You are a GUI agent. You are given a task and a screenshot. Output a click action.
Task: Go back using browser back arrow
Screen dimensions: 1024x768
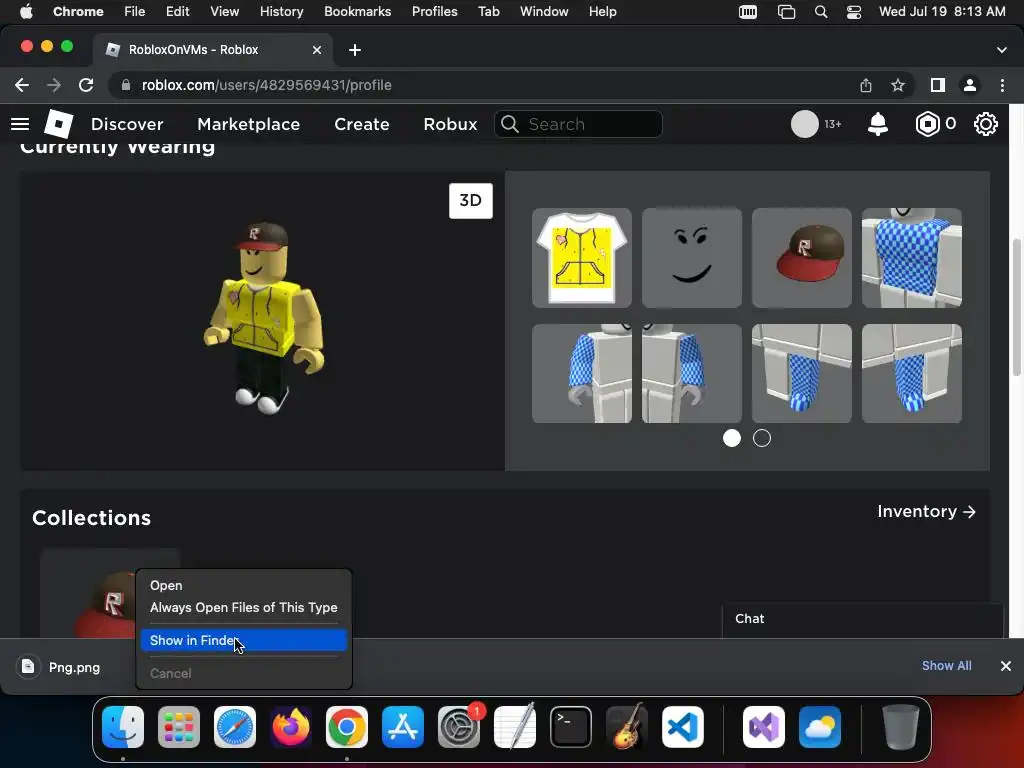pyautogui.click(x=22, y=85)
